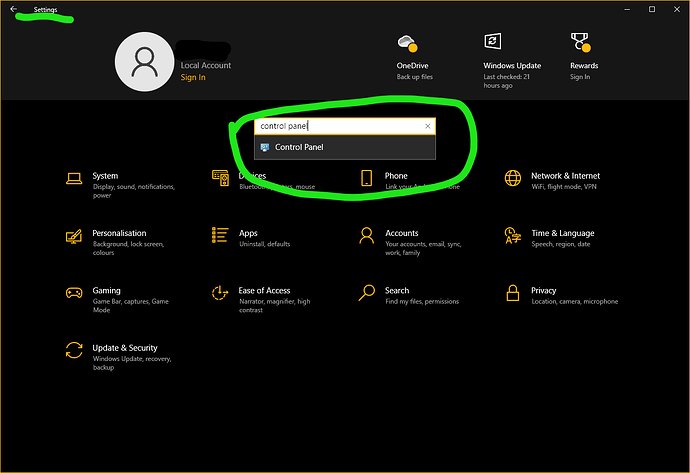Click the Windows Update label
Viewport: 690px width, 473px height.
point(512,66)
